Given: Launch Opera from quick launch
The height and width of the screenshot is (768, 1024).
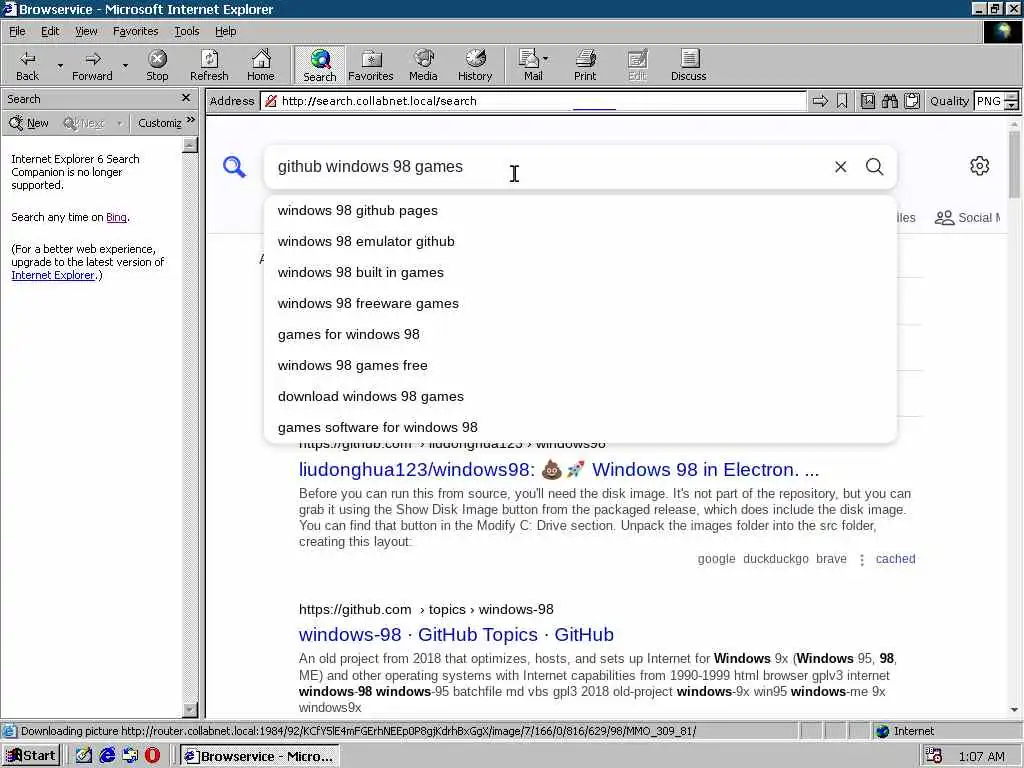Looking at the screenshot, I should click(152, 756).
